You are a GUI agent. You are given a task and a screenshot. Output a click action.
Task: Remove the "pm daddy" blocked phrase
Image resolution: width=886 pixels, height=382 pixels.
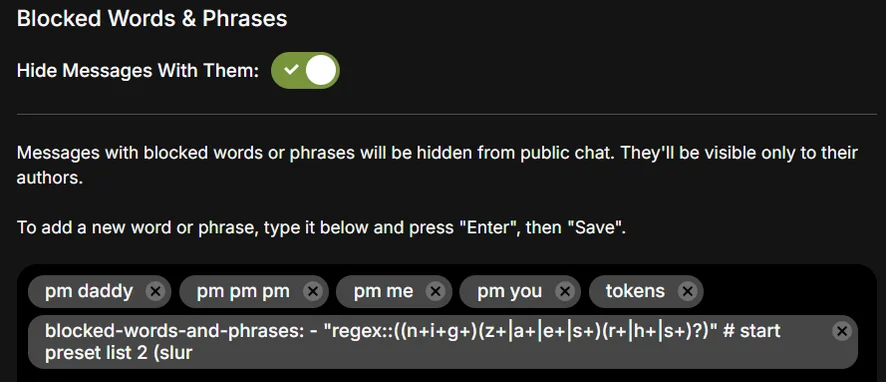coord(155,292)
